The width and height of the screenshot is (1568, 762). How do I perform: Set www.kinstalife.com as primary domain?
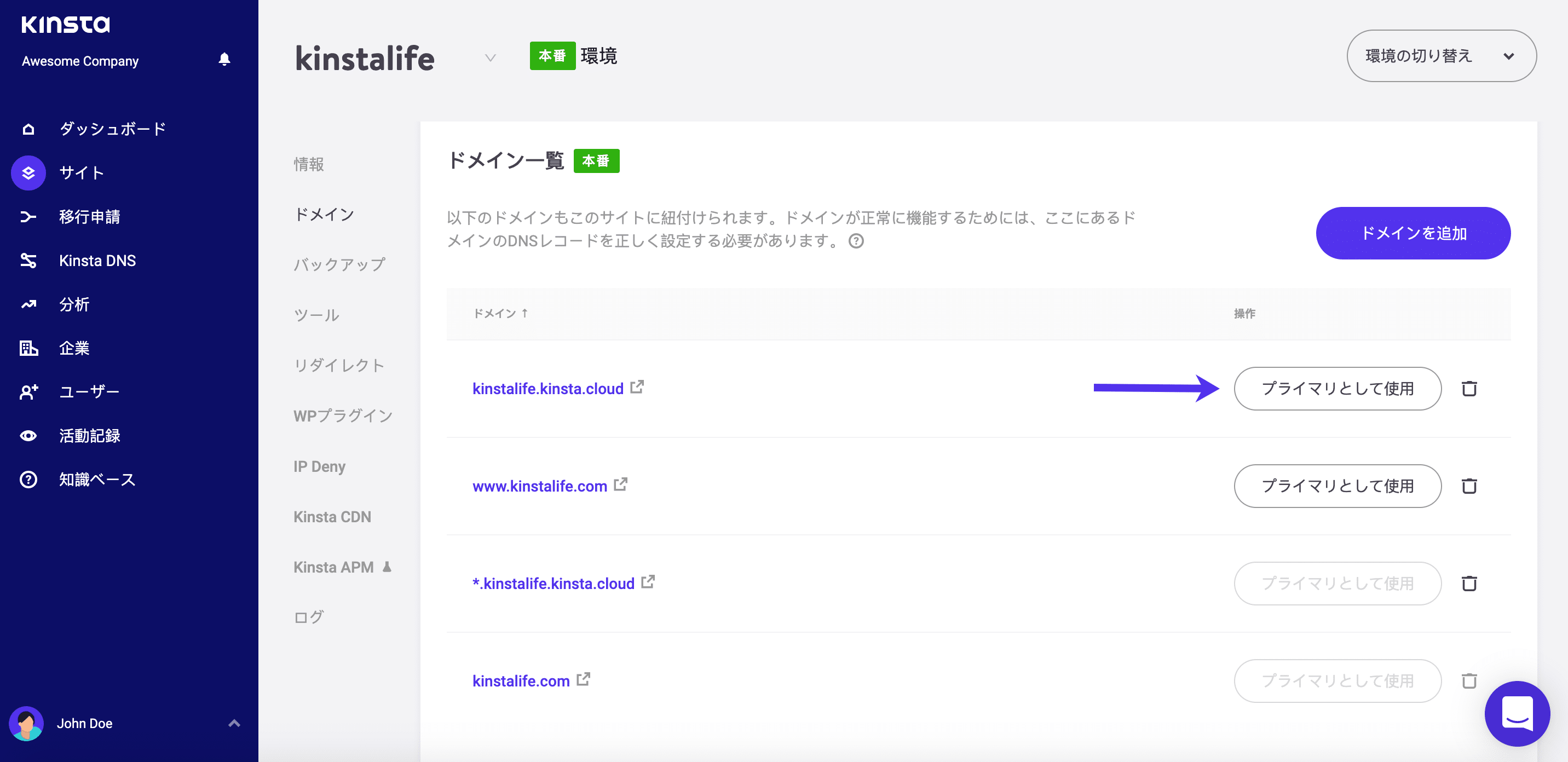(1338, 486)
